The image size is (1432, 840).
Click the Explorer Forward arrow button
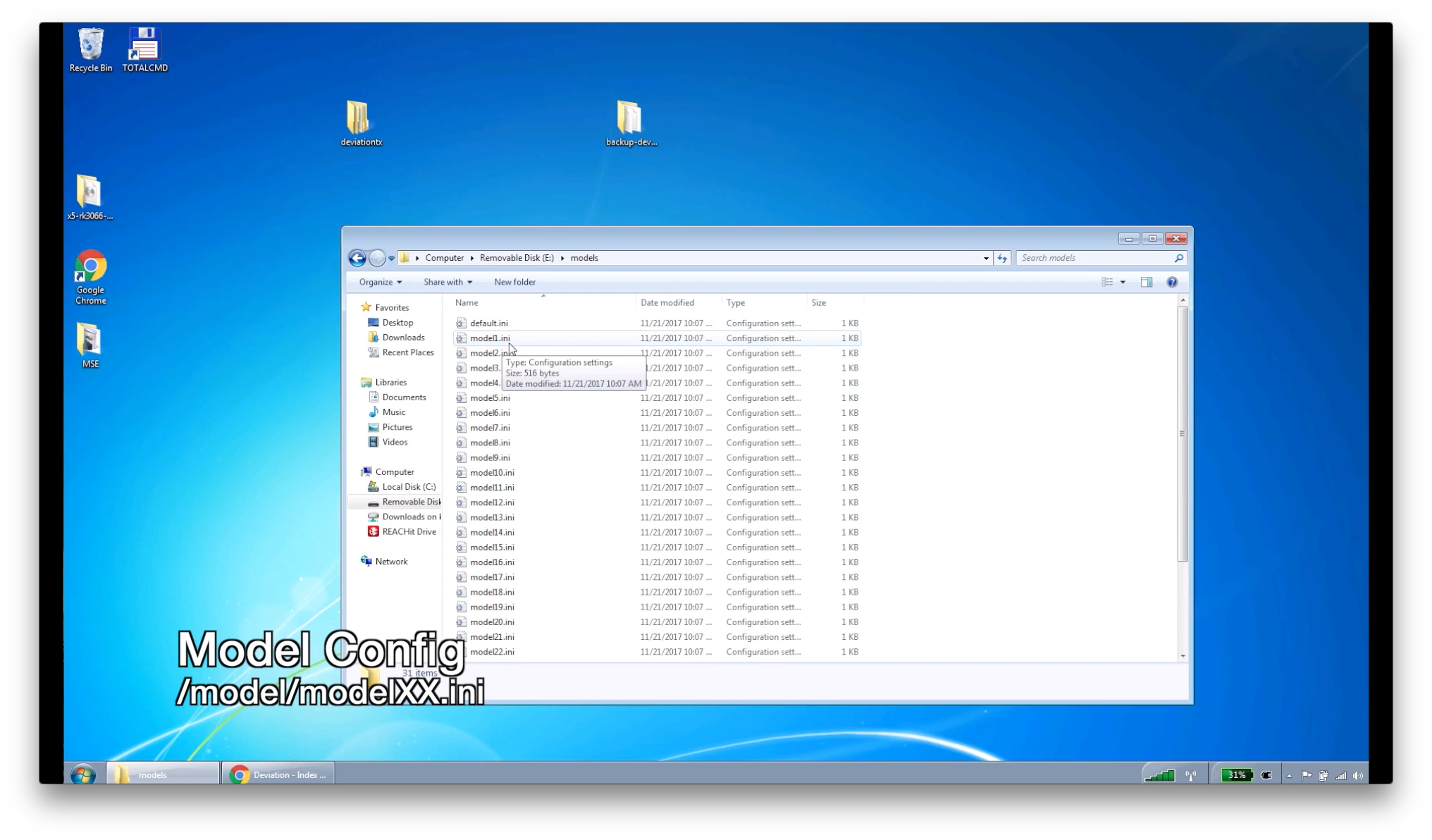pos(377,258)
